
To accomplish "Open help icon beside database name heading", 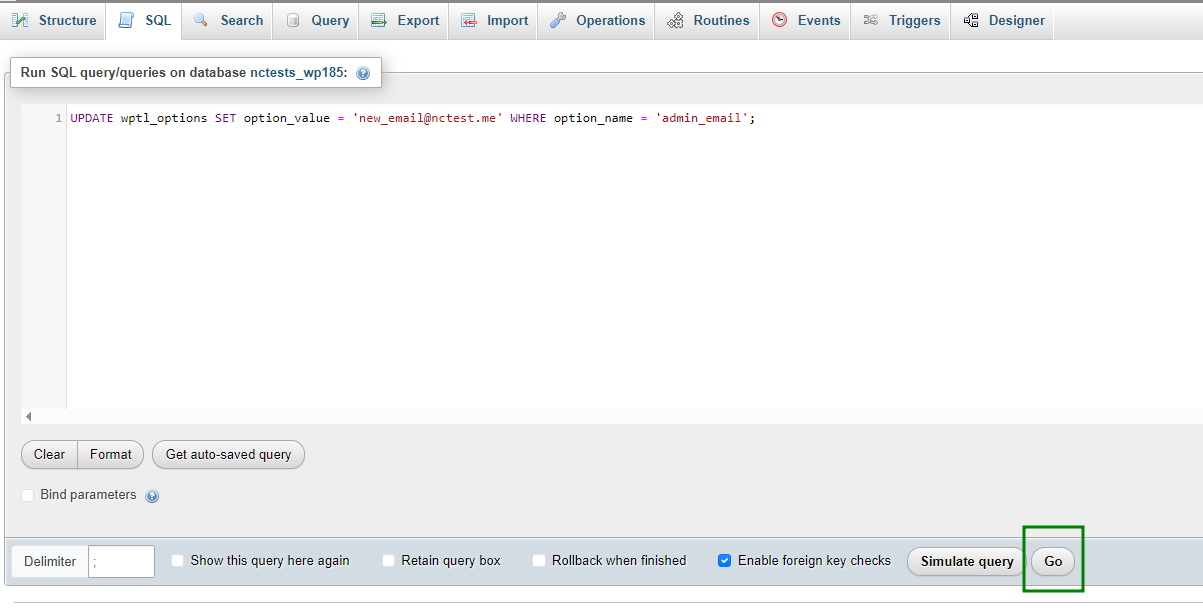I will pyautogui.click(x=363, y=73).
